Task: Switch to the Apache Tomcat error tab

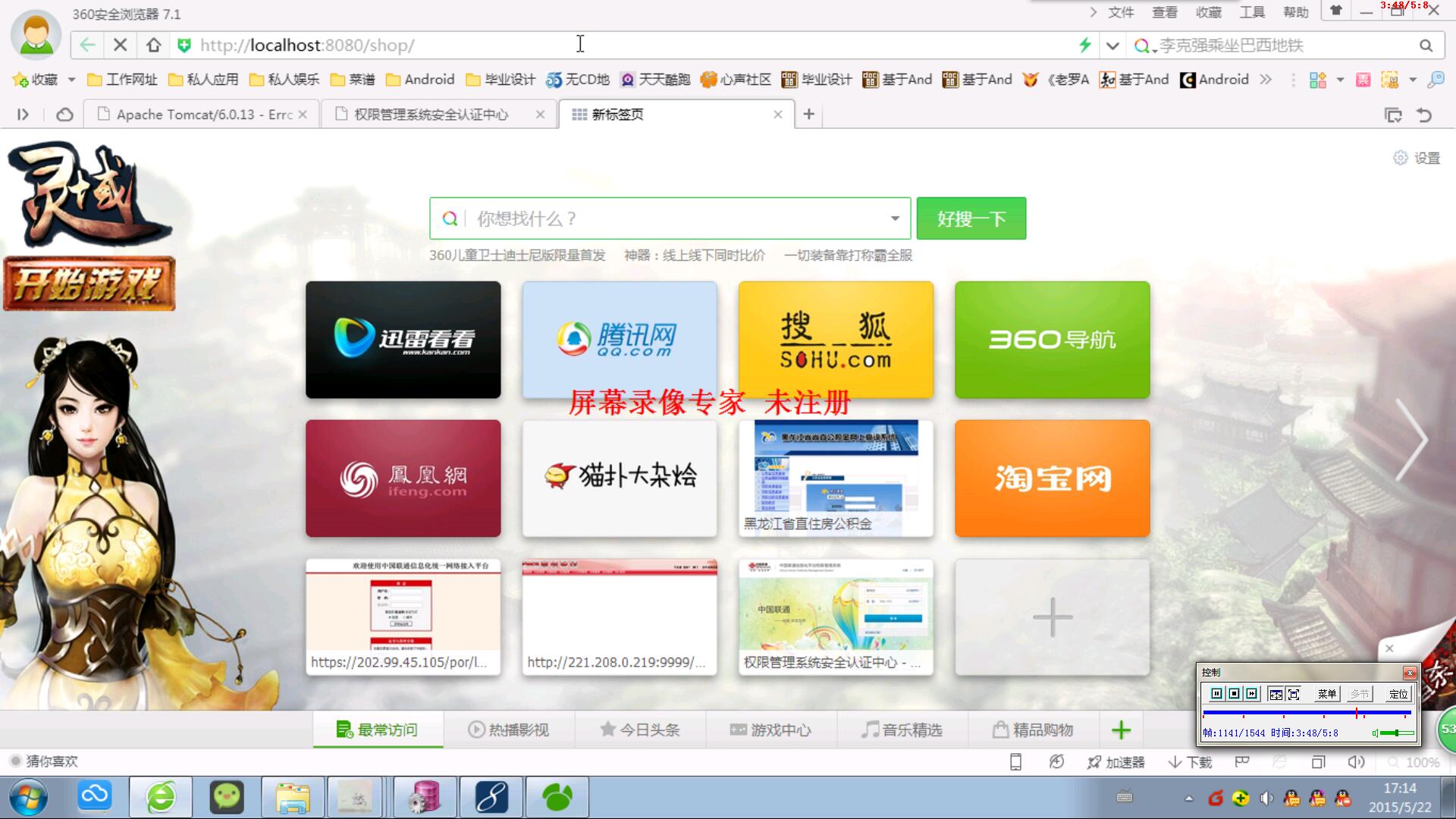Action: click(x=201, y=115)
